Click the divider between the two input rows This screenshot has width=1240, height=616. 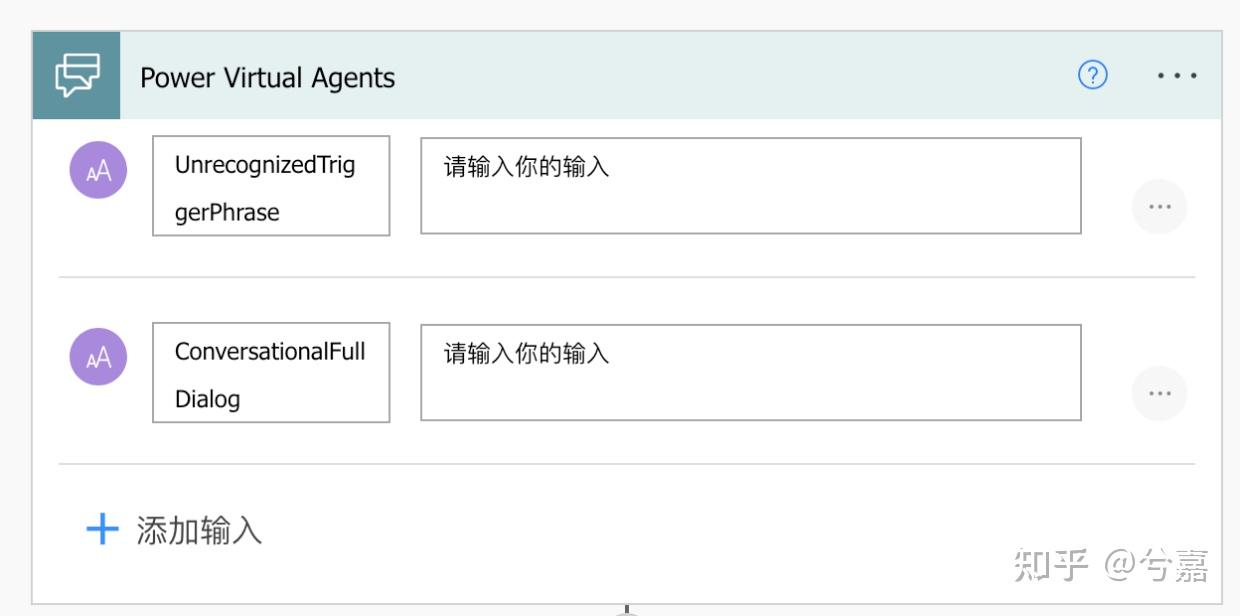[x=626, y=277]
